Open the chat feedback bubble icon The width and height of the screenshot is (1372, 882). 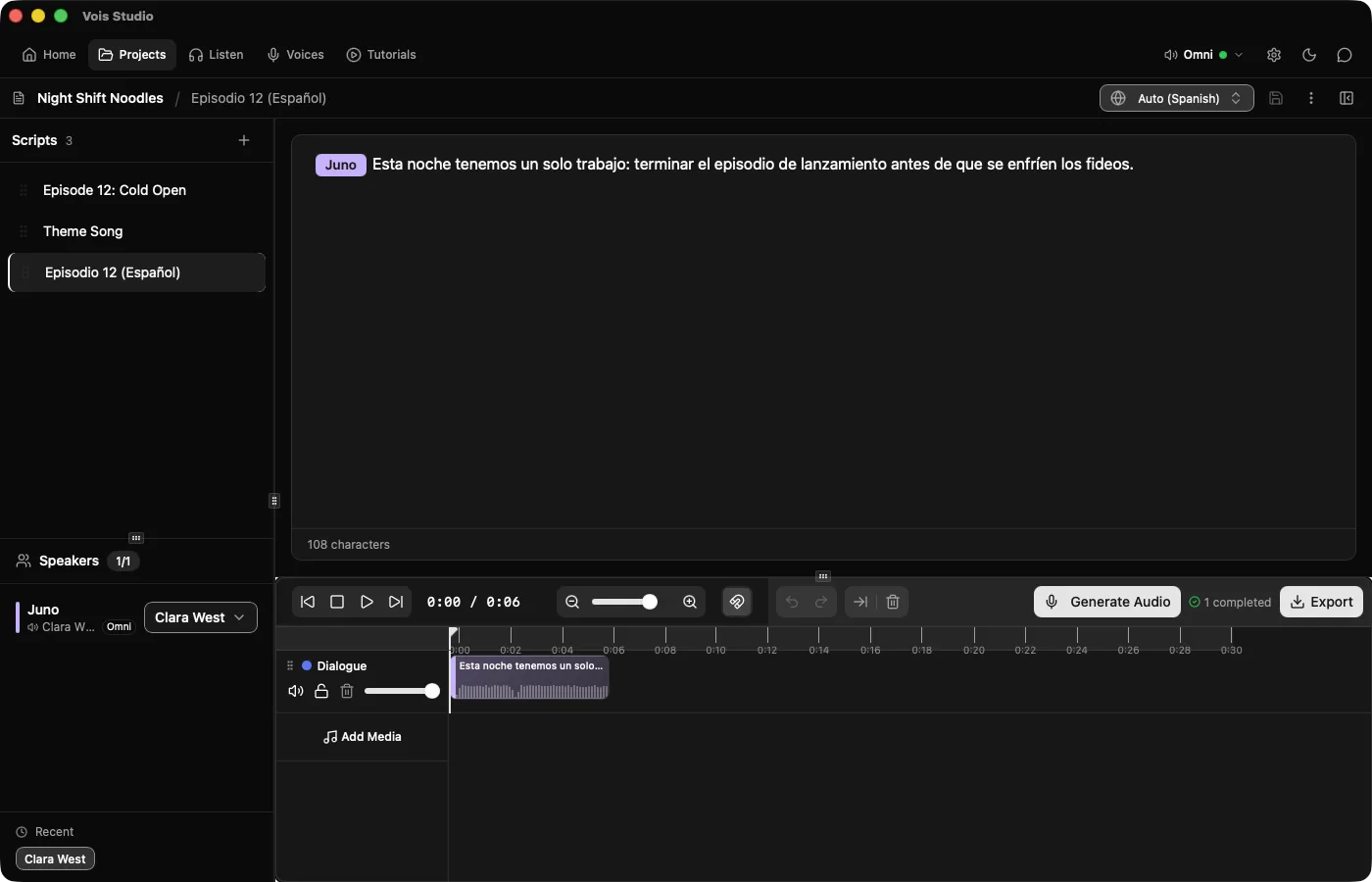click(x=1345, y=55)
